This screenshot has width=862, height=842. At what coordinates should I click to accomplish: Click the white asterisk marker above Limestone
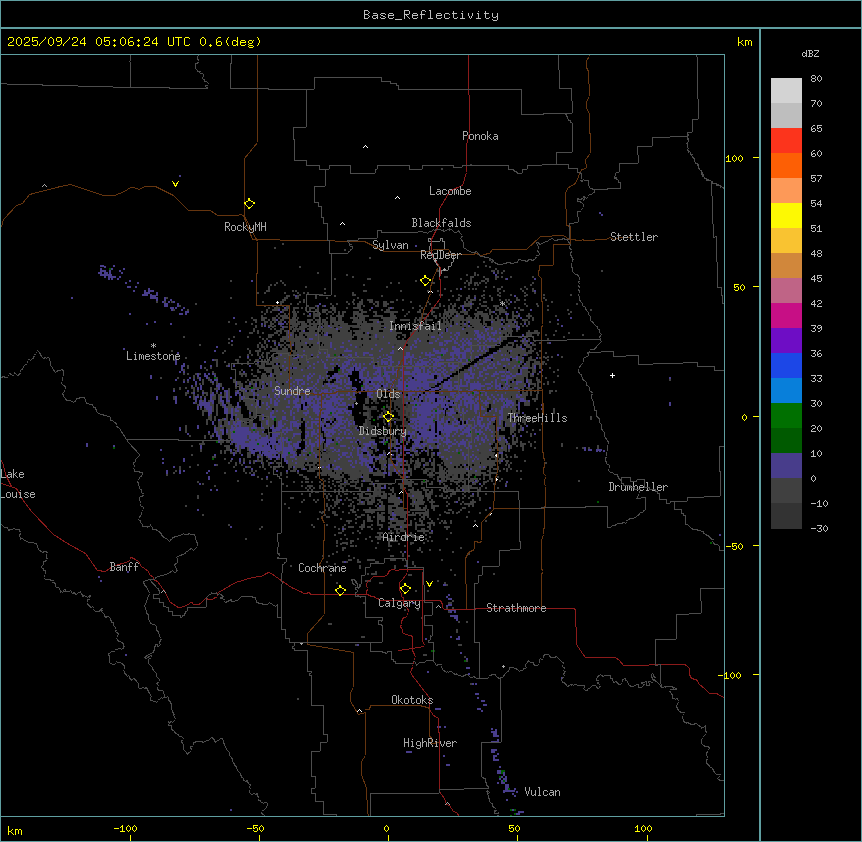[x=153, y=345]
